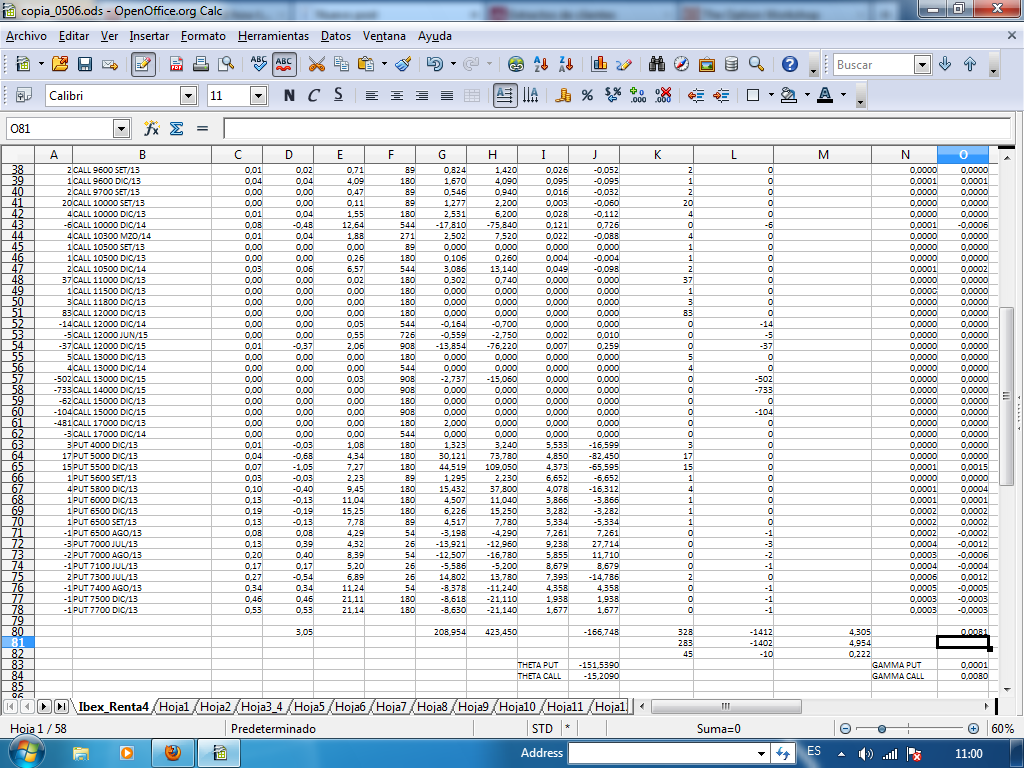1024x768 pixels.
Task: Insert Sum formula
Action: (x=176, y=129)
